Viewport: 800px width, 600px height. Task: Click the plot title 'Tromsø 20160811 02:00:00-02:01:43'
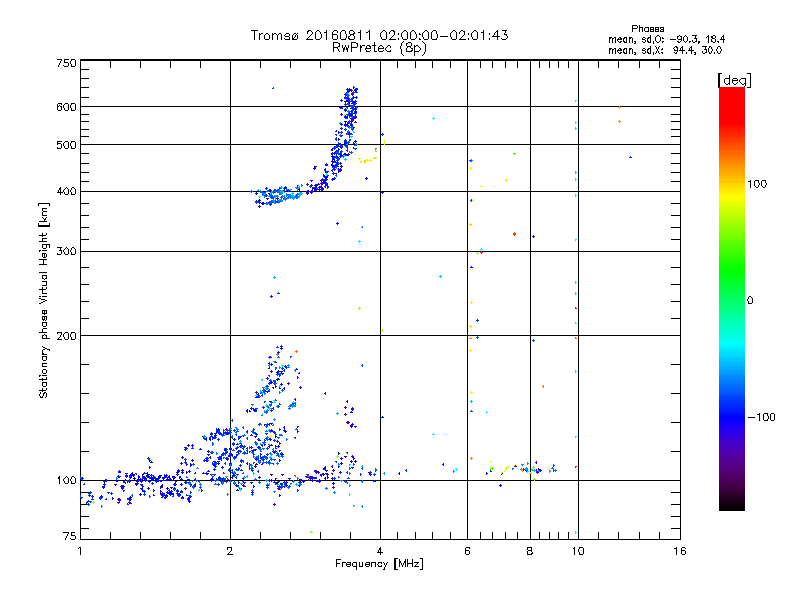click(379, 35)
